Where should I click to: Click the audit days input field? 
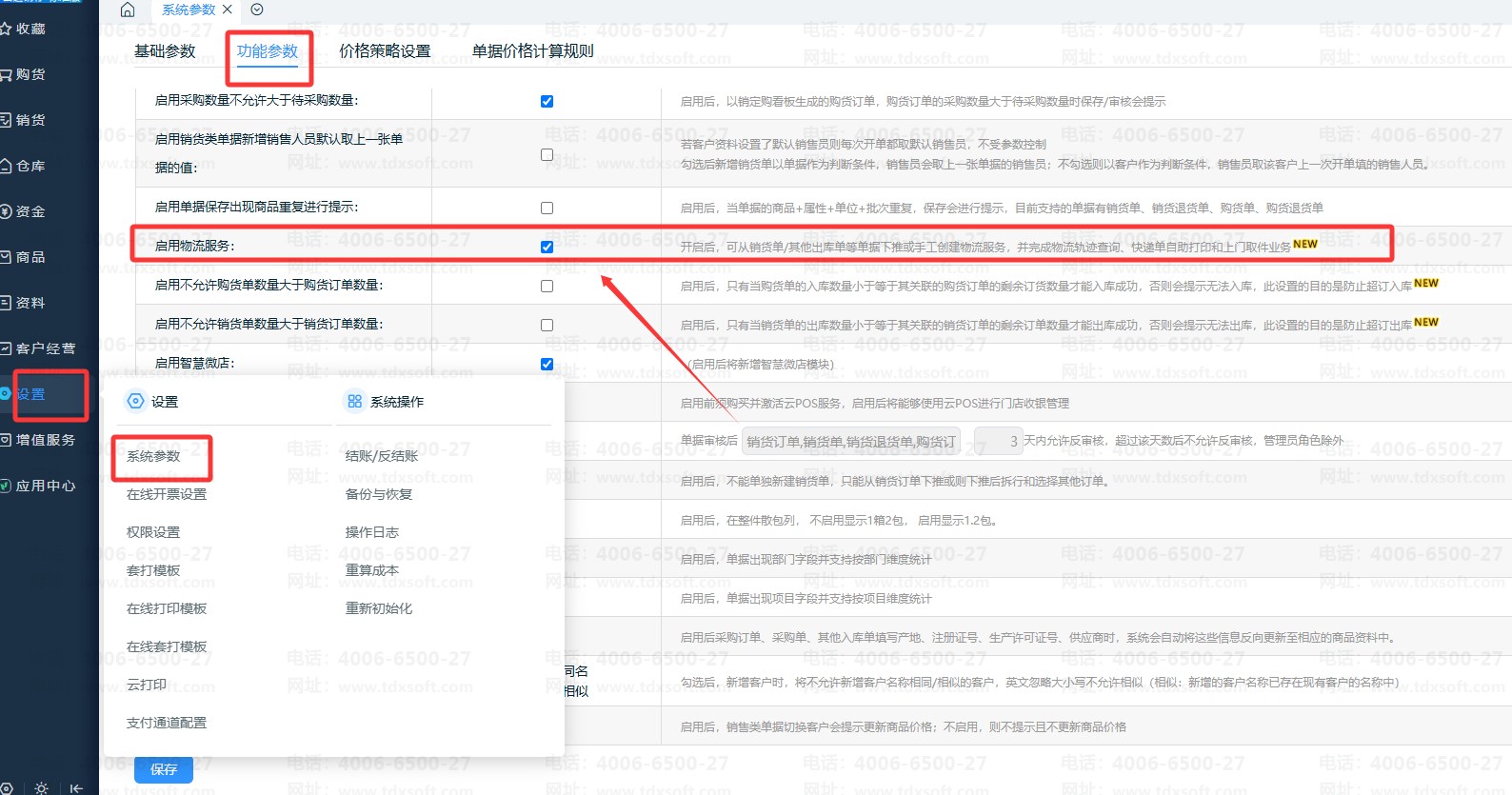coord(998,442)
